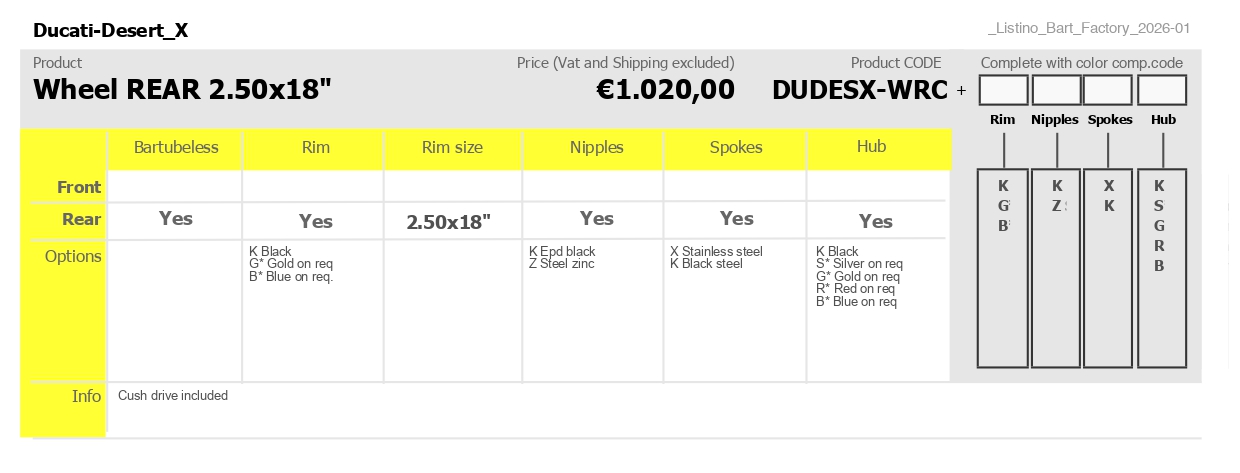1240x473 pixels.
Task: Select the Bartubeless column header
Action: [176, 148]
